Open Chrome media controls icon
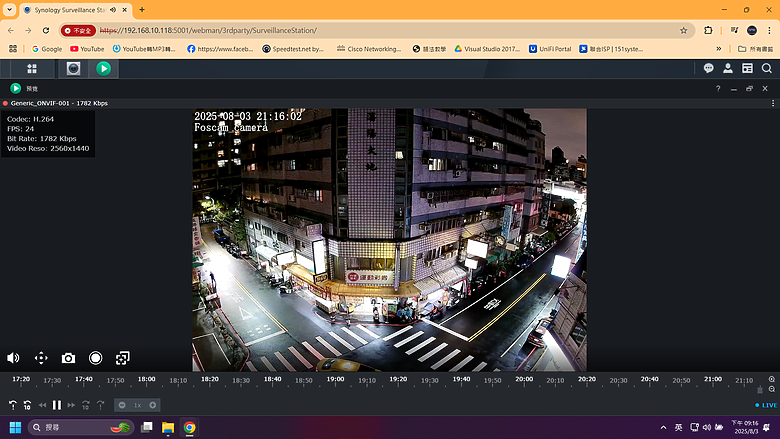 (734, 30)
